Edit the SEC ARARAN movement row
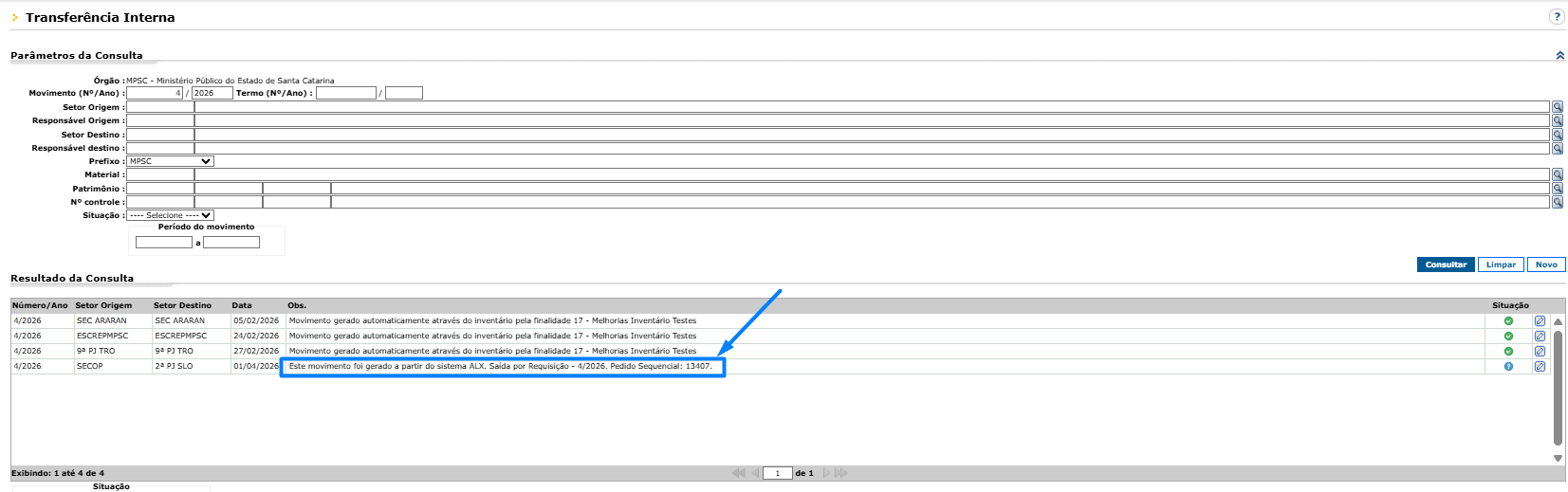 (x=1540, y=320)
